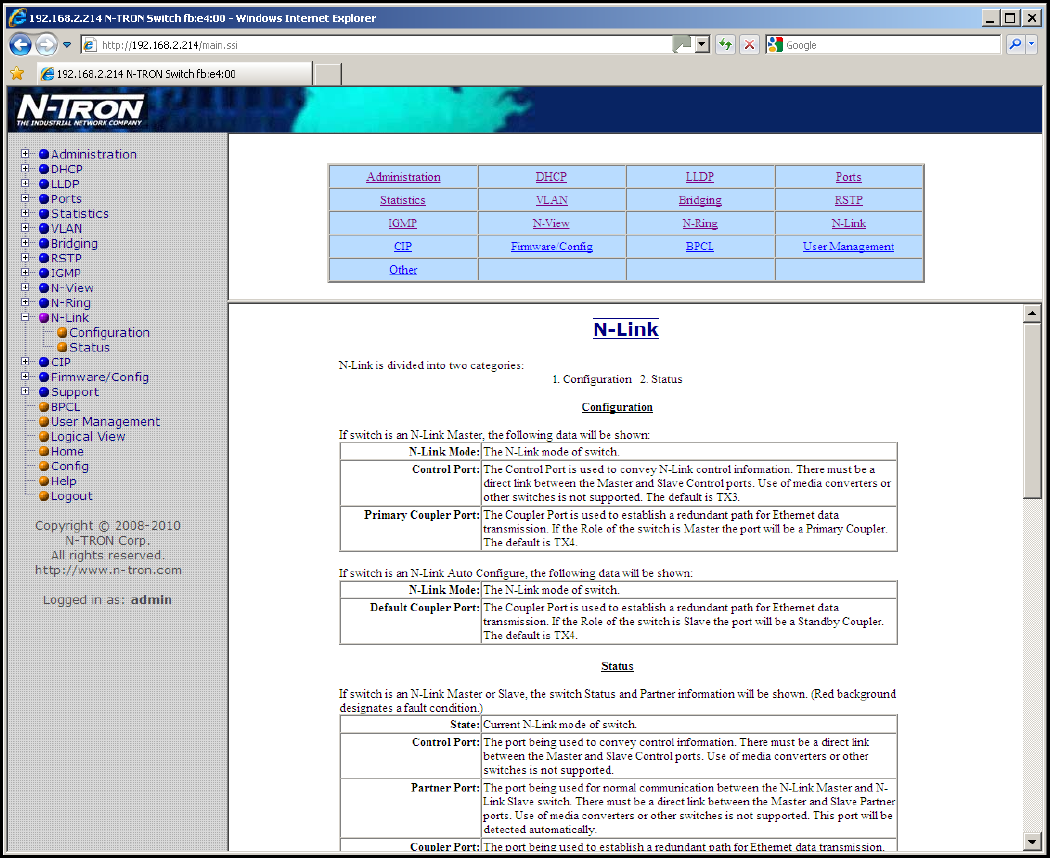Stop loading with the red X icon
Screen dimensions: 1050x858
coord(749,45)
